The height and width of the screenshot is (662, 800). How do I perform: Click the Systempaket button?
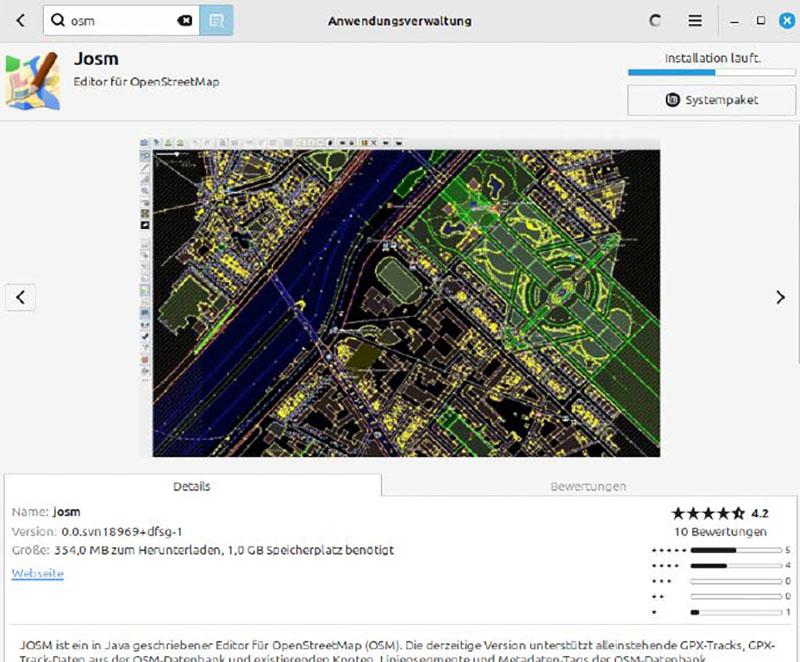(712, 100)
